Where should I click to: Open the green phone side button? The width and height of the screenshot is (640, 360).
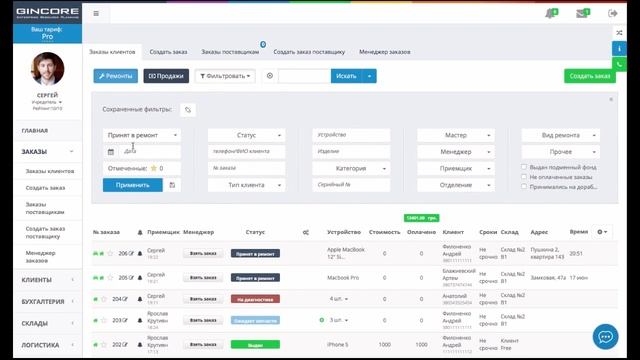point(619,64)
